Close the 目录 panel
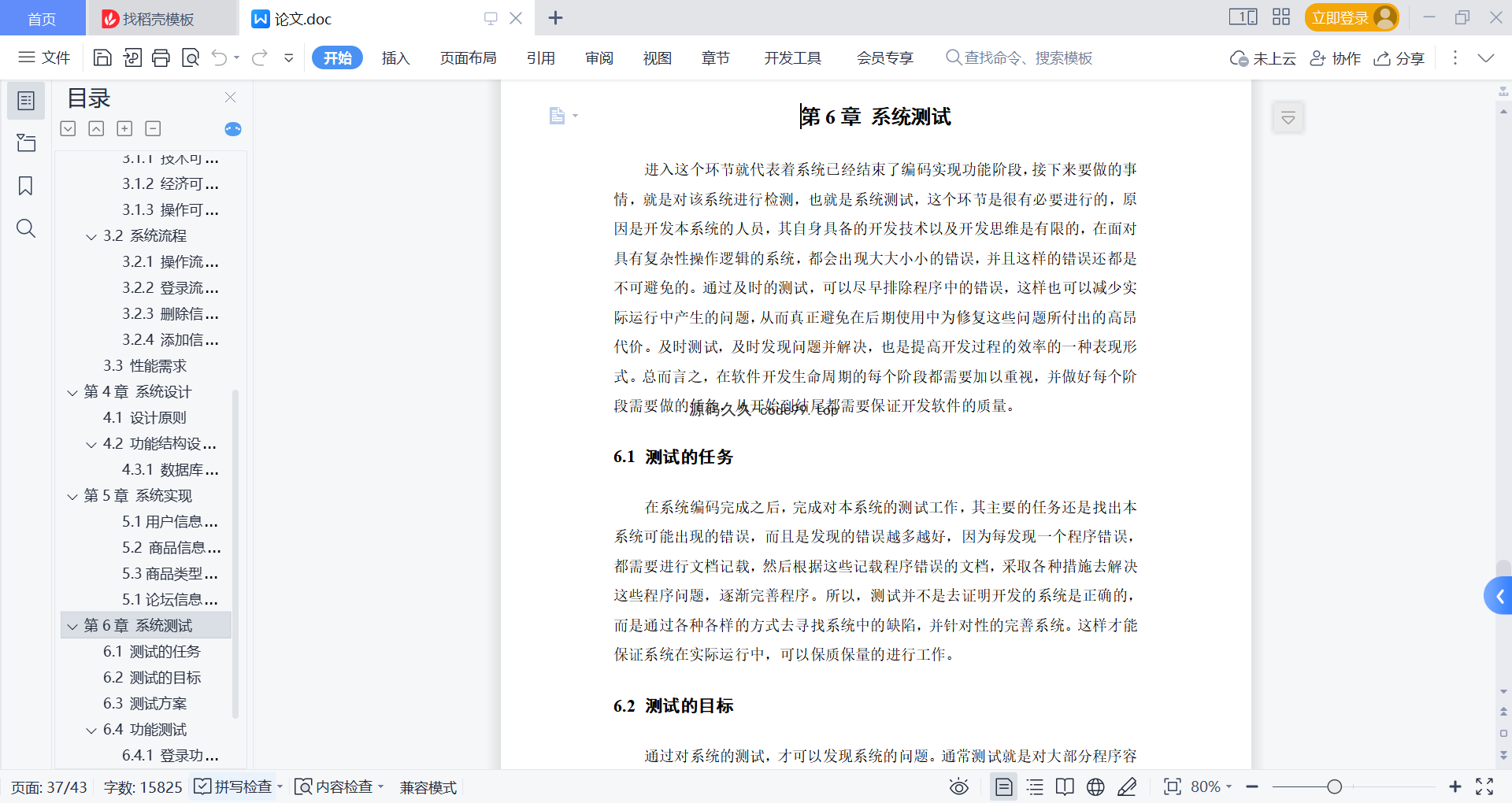The width and height of the screenshot is (1512, 803). pos(231,97)
